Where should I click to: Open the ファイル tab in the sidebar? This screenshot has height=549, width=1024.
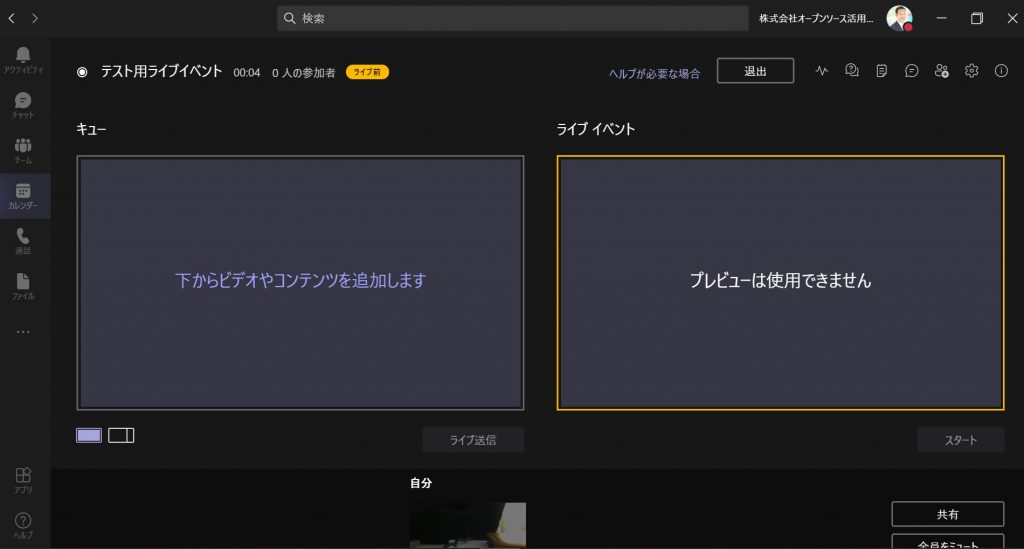(x=24, y=286)
